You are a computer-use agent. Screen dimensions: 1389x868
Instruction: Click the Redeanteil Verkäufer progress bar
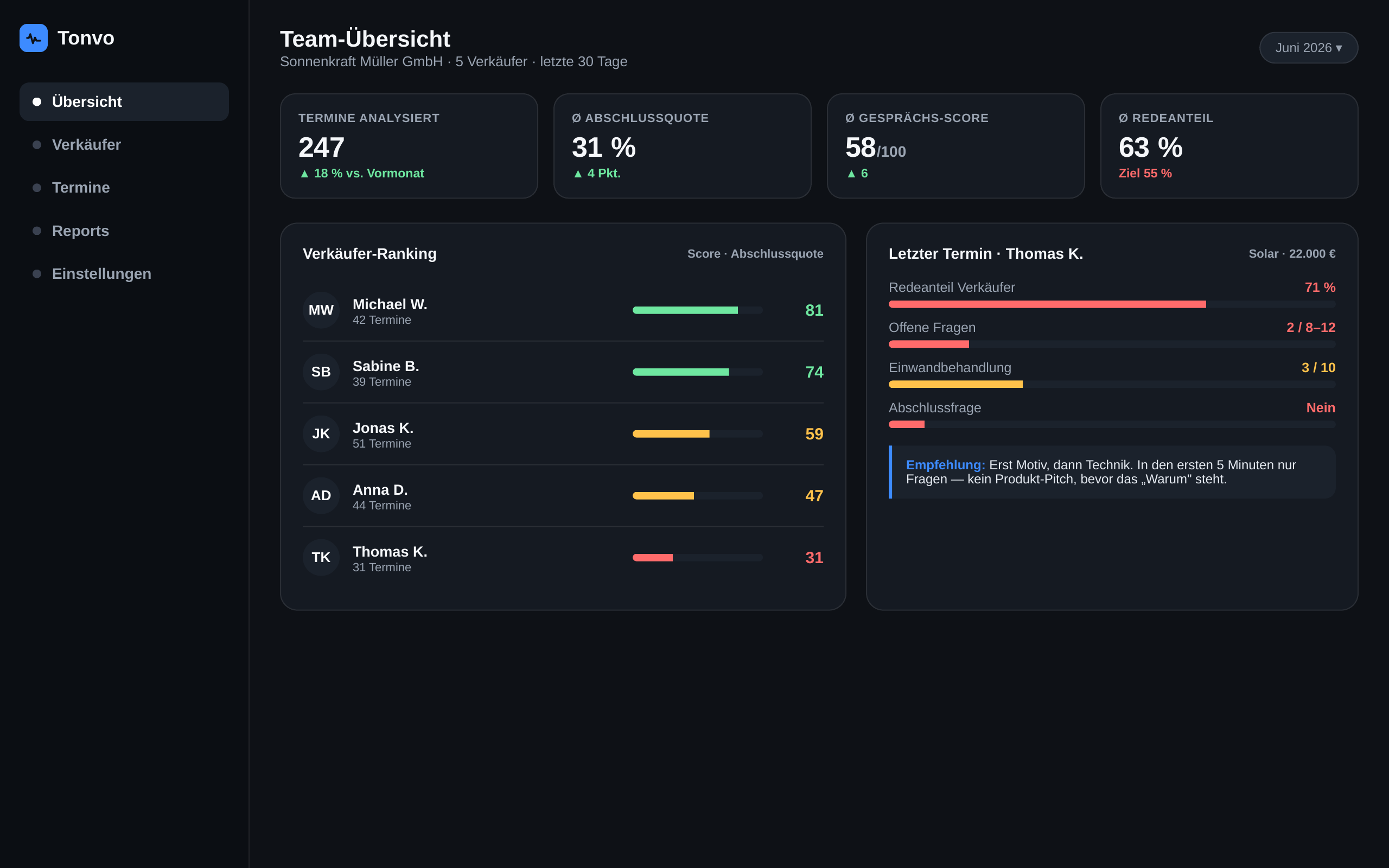1112,304
